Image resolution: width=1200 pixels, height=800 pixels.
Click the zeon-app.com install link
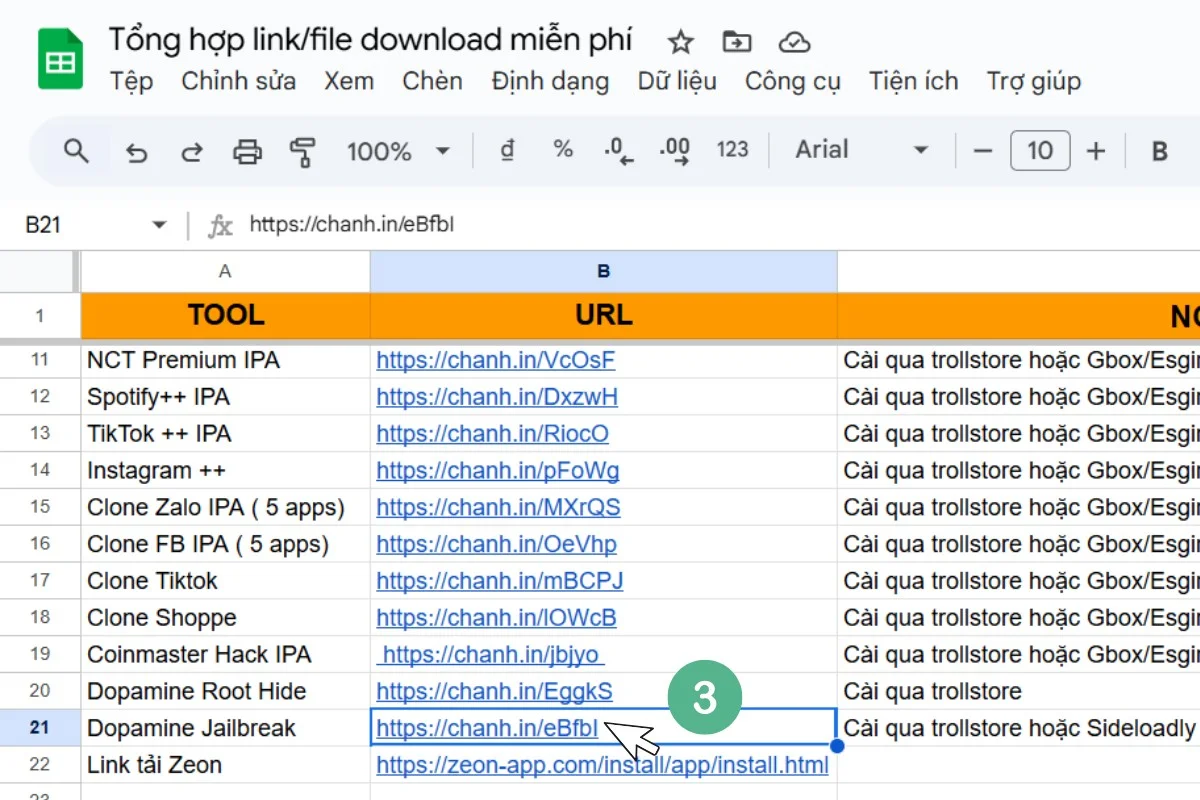tap(602, 766)
